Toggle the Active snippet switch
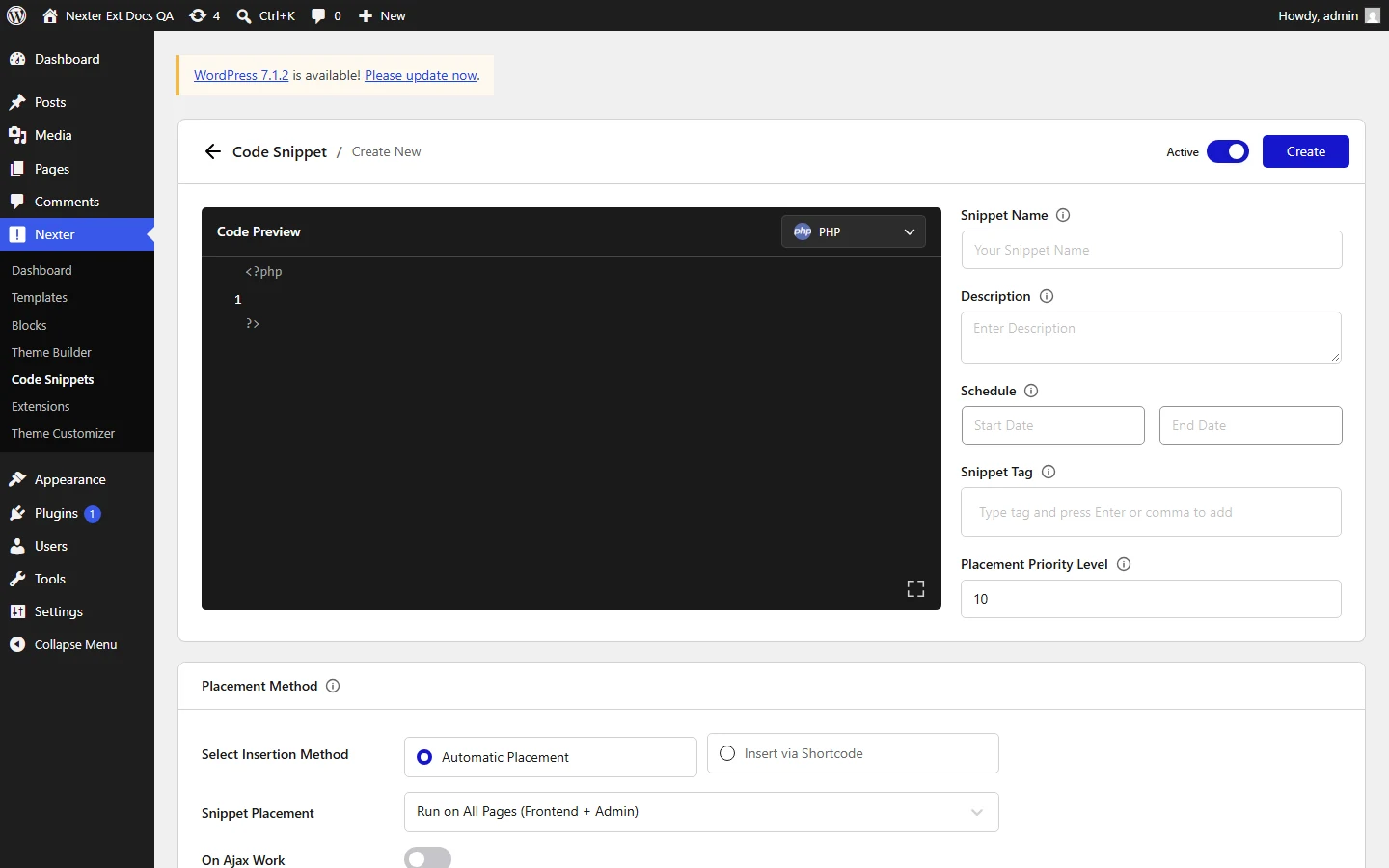 1227,151
